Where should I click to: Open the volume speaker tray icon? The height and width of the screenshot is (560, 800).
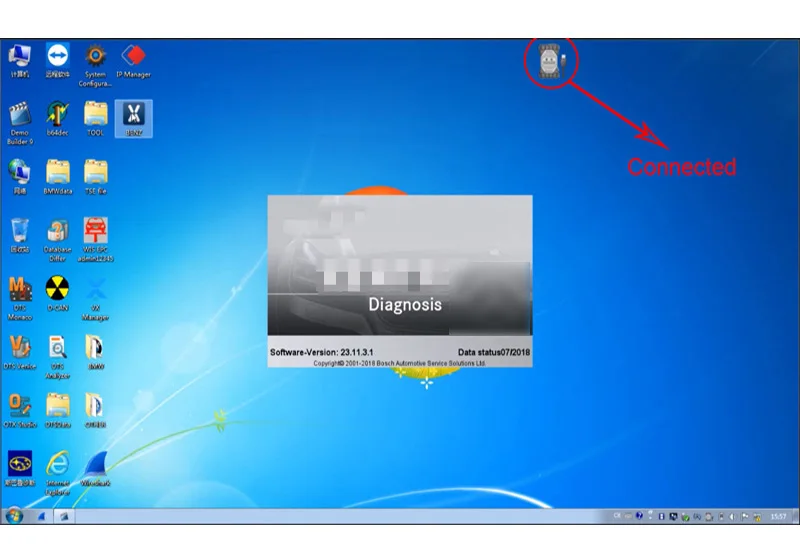click(732, 517)
